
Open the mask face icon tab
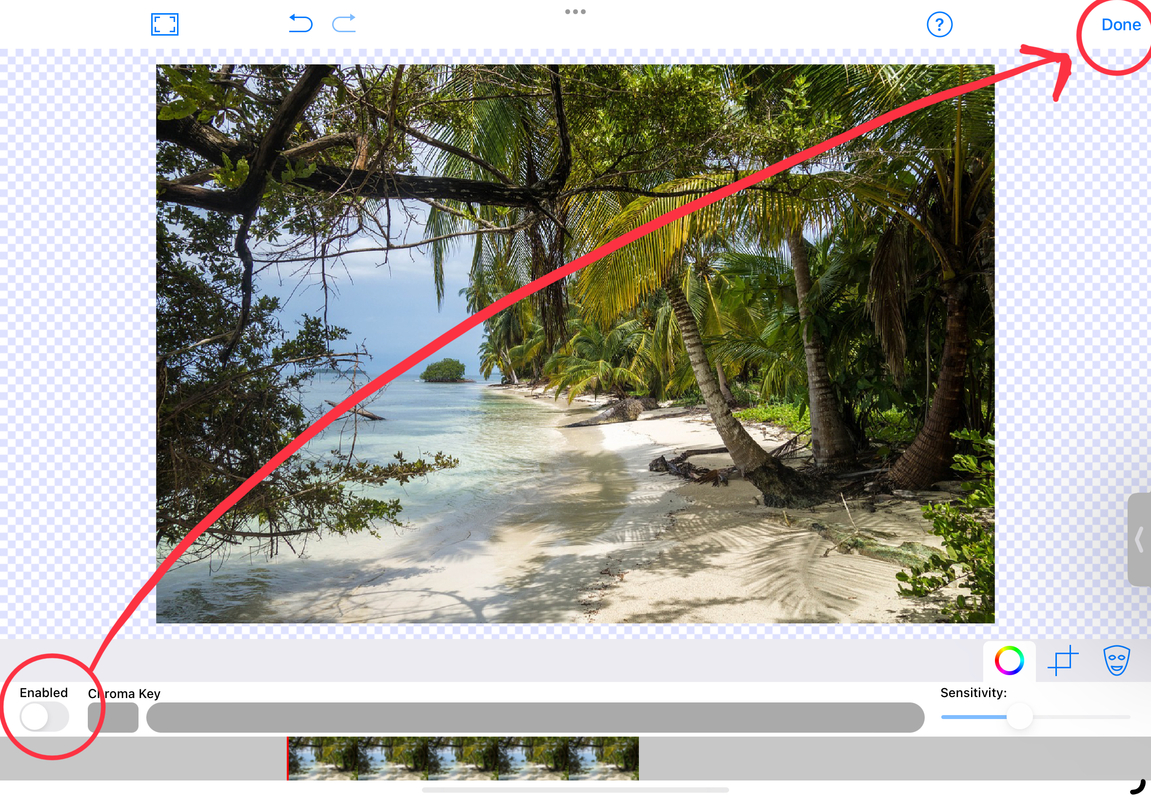[x=1116, y=661]
